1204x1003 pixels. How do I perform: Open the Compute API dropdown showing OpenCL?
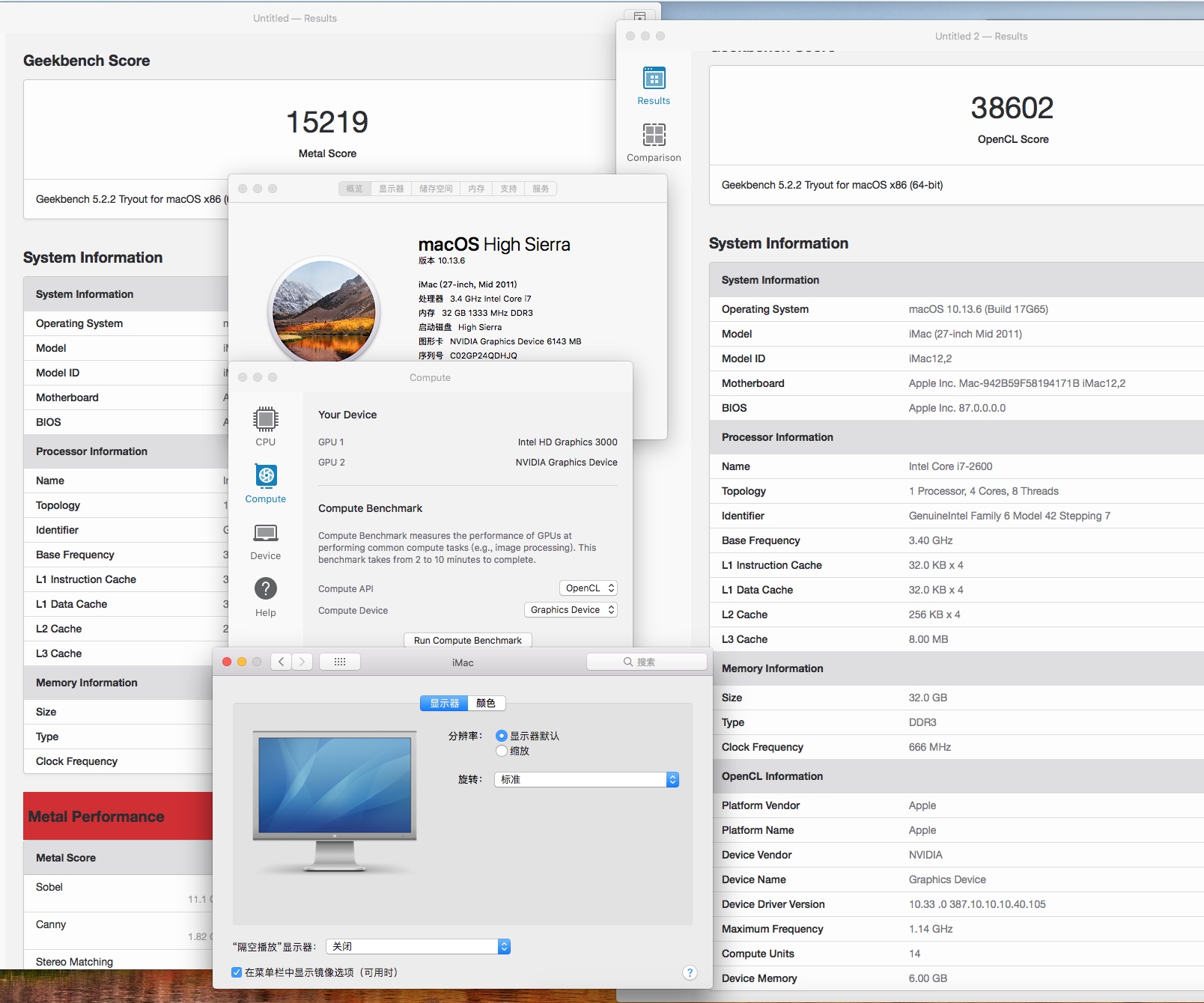(588, 588)
